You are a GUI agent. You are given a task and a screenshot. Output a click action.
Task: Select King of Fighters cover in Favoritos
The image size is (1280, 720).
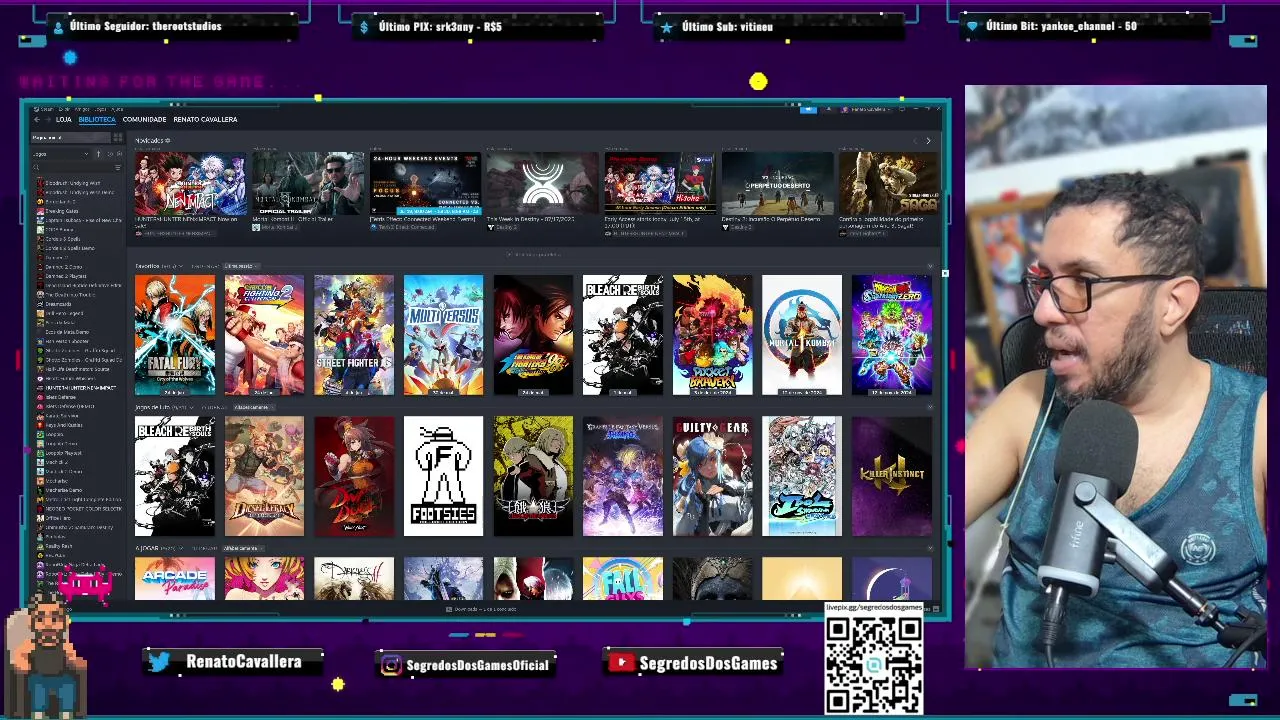(x=533, y=335)
